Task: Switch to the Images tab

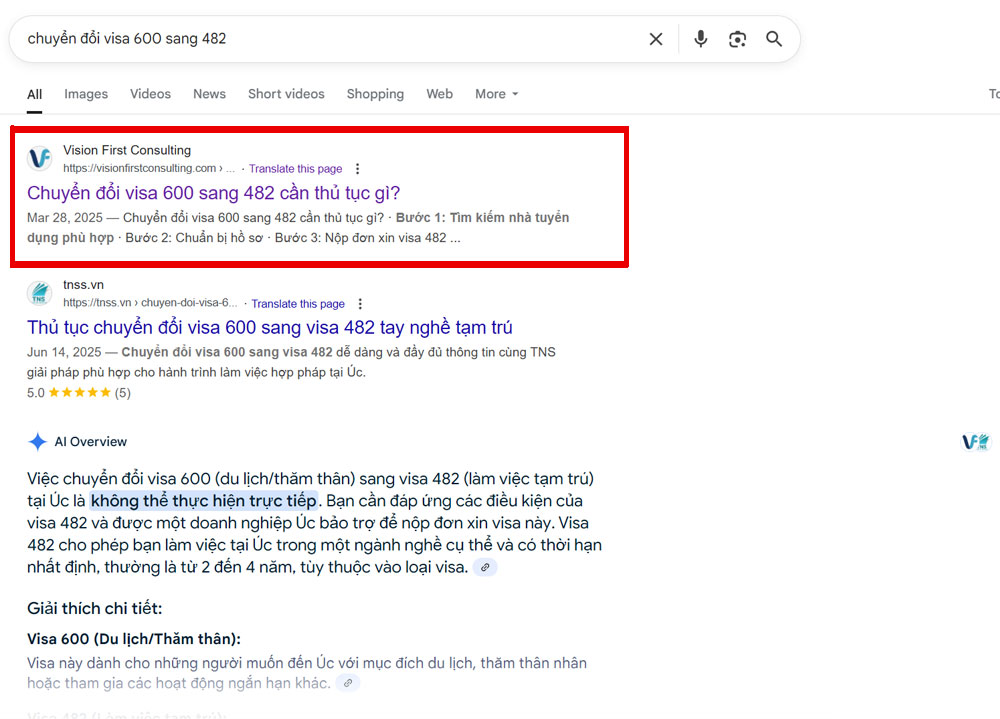Action: click(x=86, y=94)
